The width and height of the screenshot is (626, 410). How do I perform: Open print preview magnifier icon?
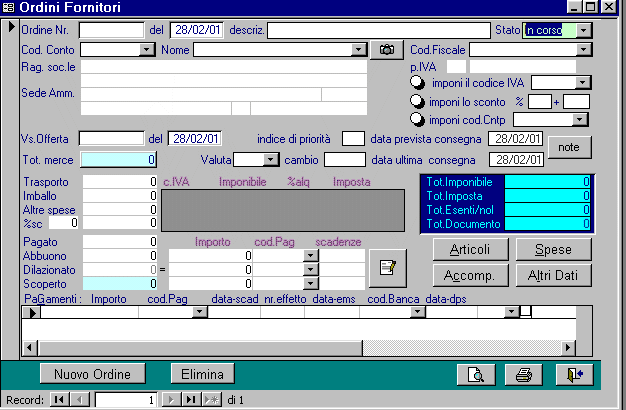tap(476, 375)
